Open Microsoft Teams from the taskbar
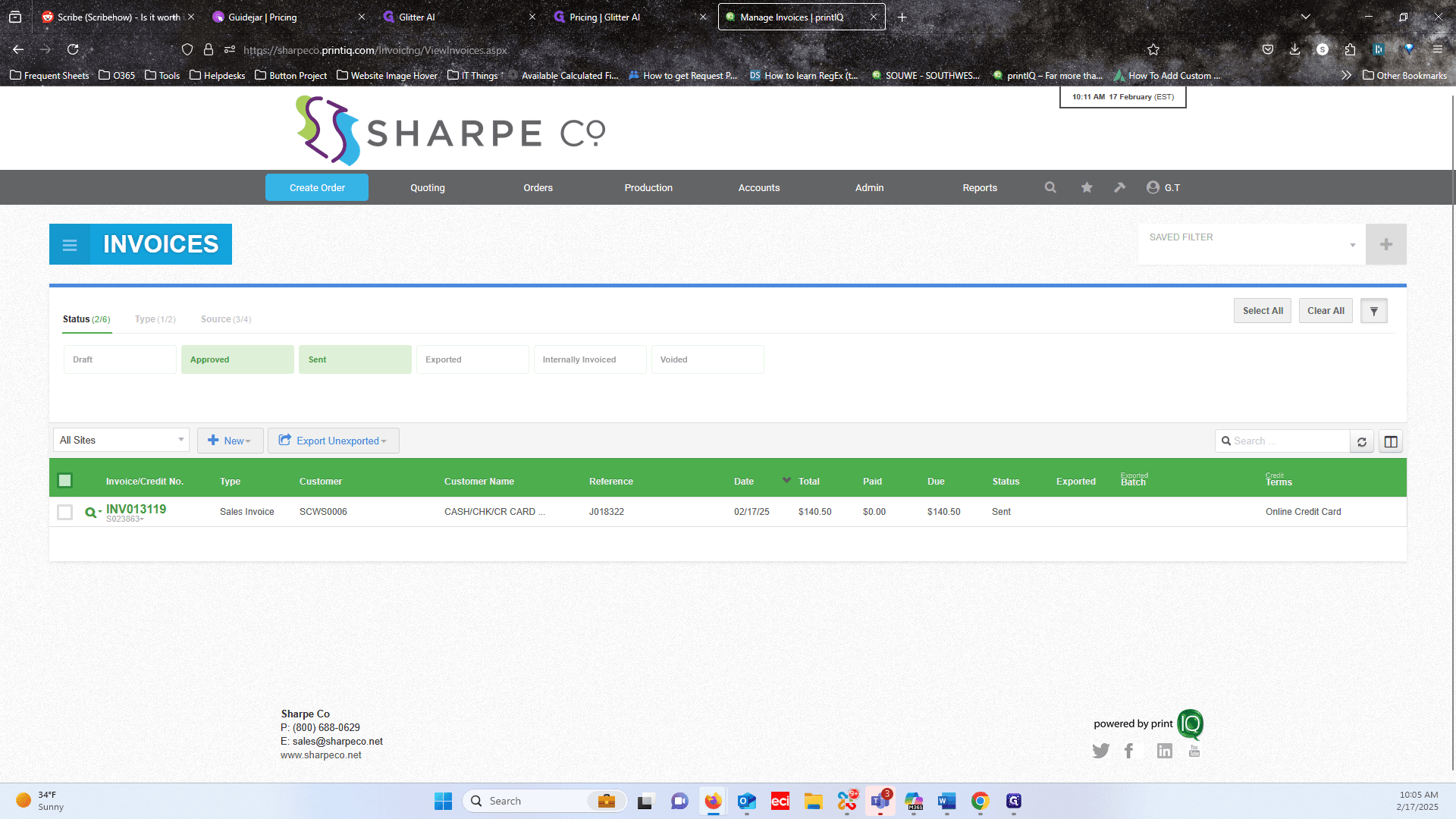Image resolution: width=1456 pixels, height=819 pixels. 880,801
